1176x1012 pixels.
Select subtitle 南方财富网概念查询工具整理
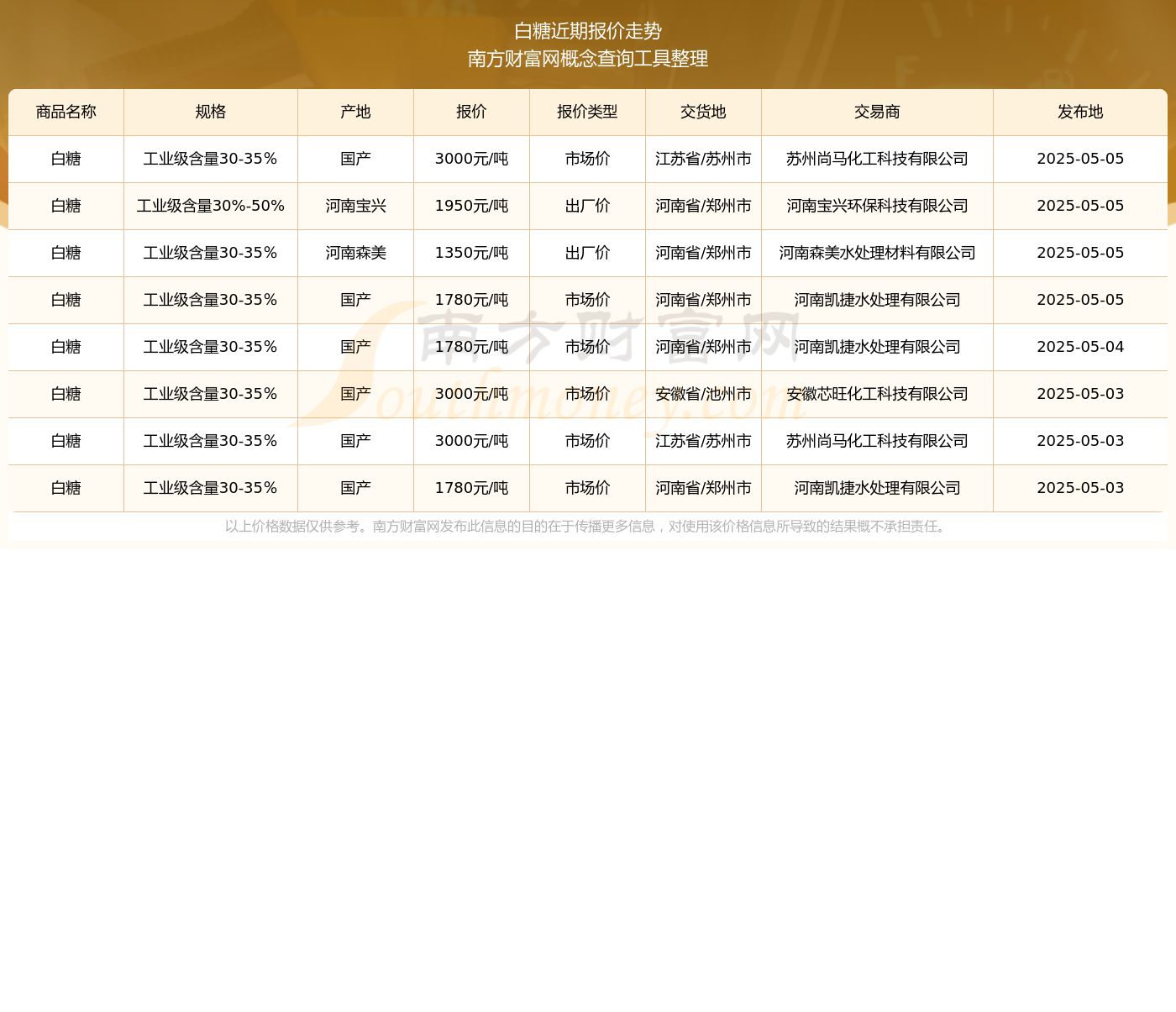588,59
